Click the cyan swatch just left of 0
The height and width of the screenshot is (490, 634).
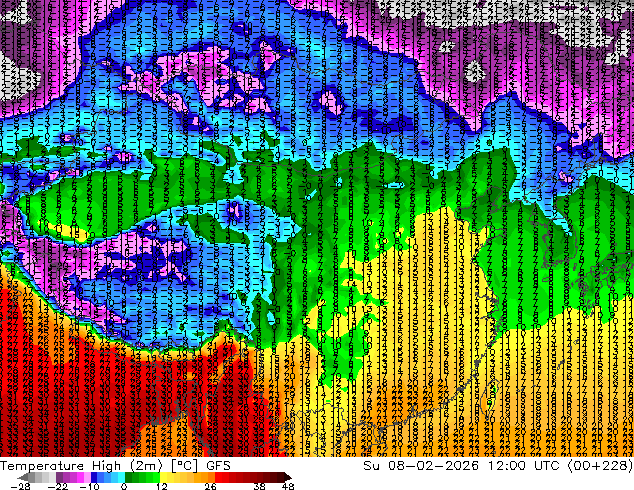pyautogui.click(x=121, y=477)
